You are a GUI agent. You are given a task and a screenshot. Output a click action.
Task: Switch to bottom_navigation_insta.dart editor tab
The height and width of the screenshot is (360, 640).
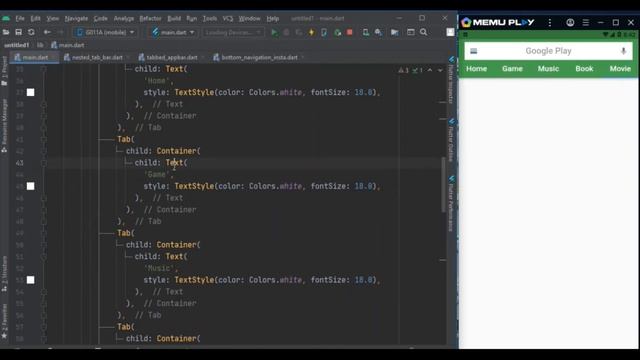pos(259,58)
